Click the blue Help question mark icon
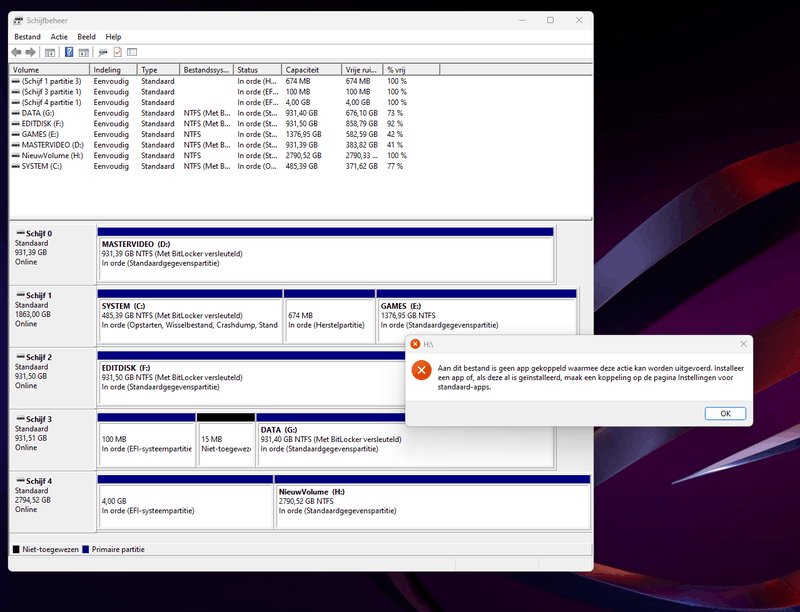 point(69,52)
